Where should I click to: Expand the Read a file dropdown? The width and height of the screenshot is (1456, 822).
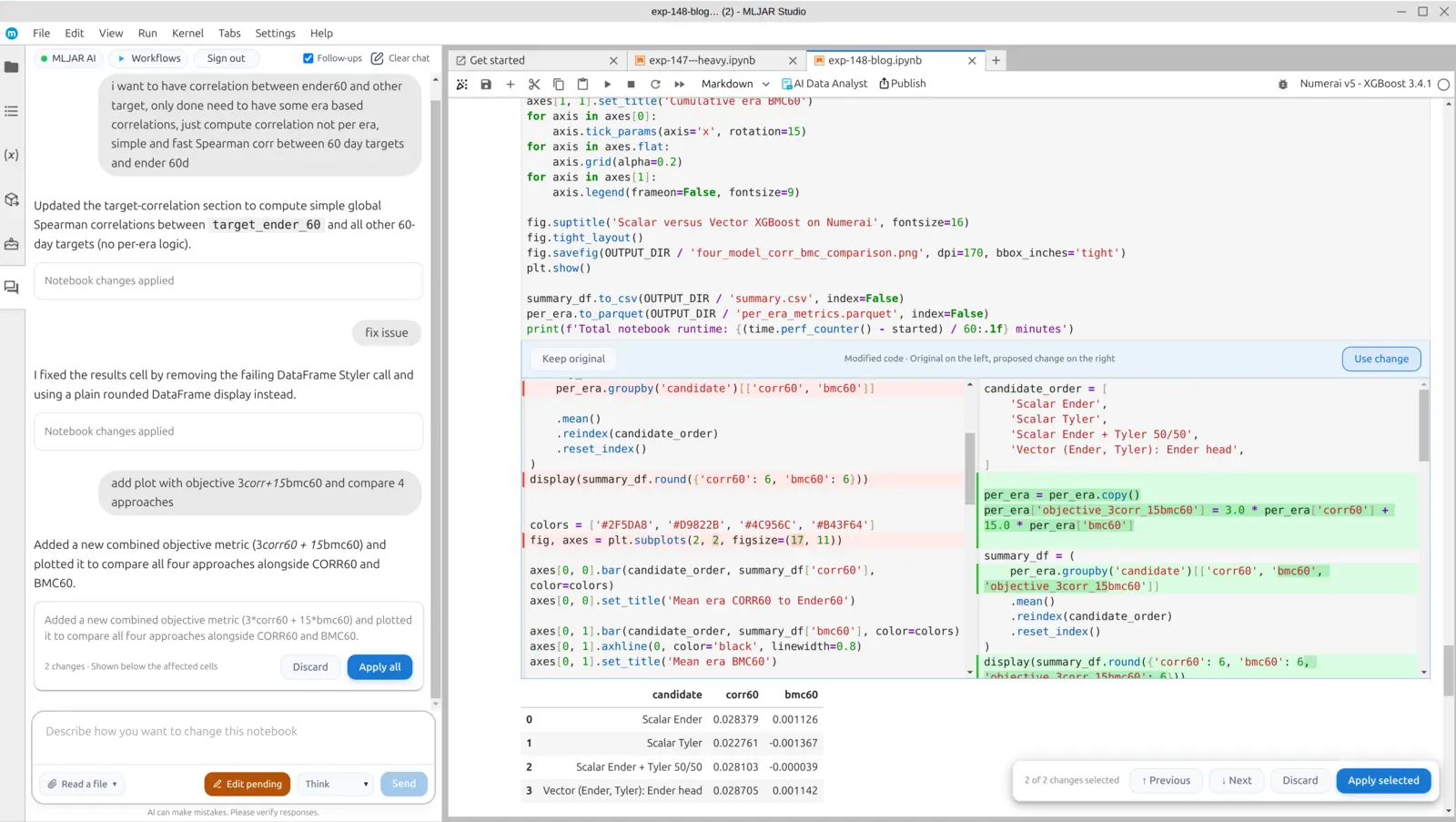[83, 784]
